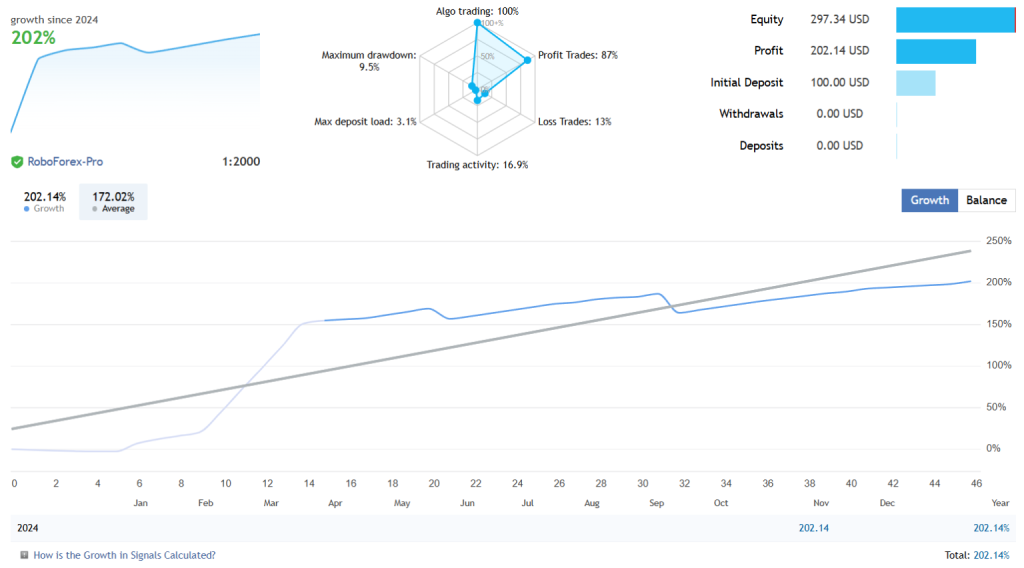The width and height of the screenshot is (1024, 568).
Task: Click the November 202.14 value in table
Action: pos(812,527)
